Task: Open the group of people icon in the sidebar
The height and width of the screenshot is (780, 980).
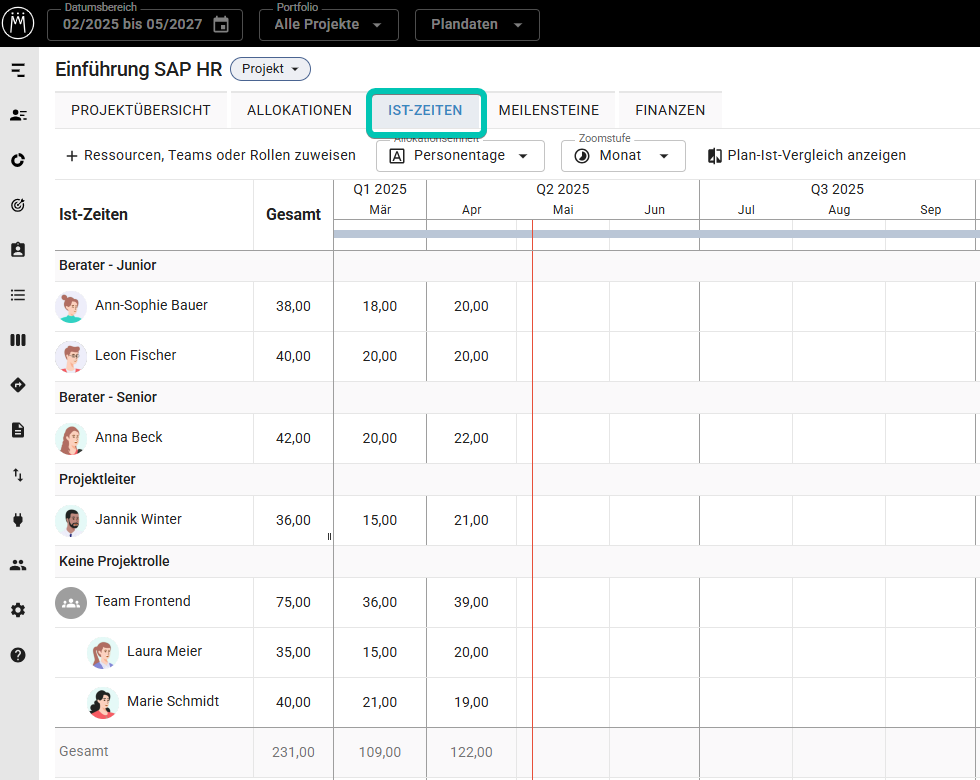Action: click(18, 565)
